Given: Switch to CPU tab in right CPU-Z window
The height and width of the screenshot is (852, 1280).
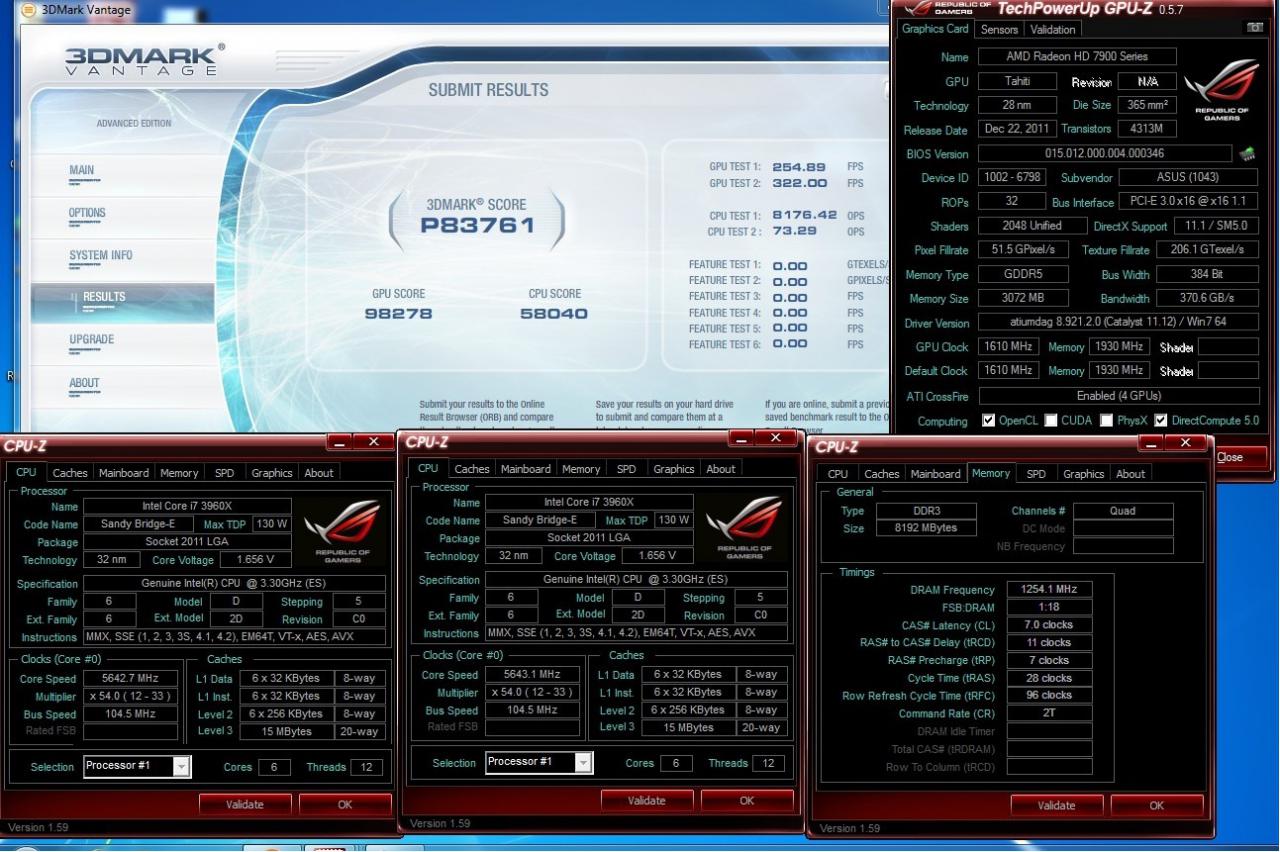Looking at the screenshot, I should click(838, 474).
